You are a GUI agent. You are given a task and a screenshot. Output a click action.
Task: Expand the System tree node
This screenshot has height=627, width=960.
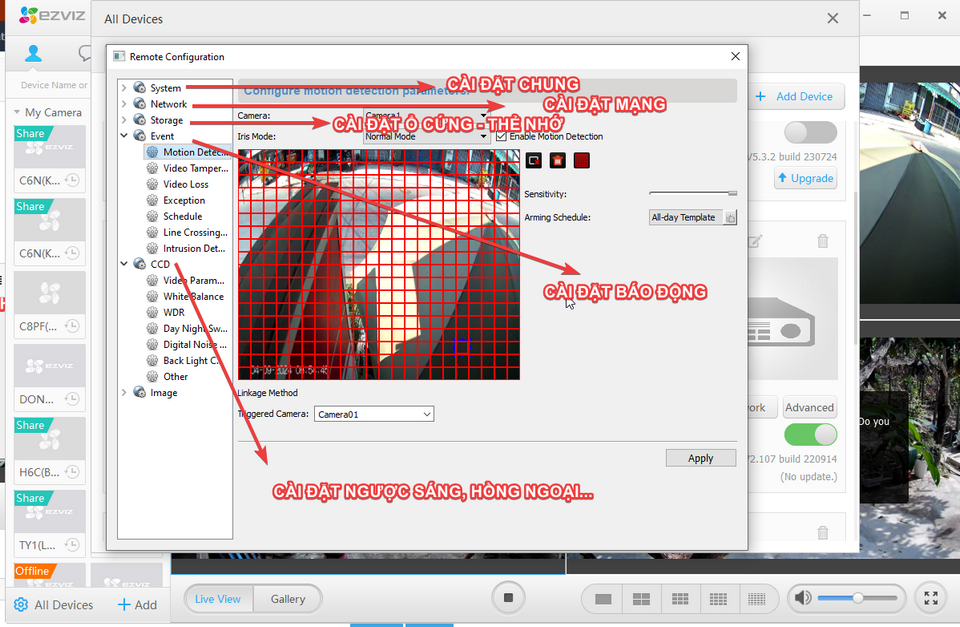124,88
